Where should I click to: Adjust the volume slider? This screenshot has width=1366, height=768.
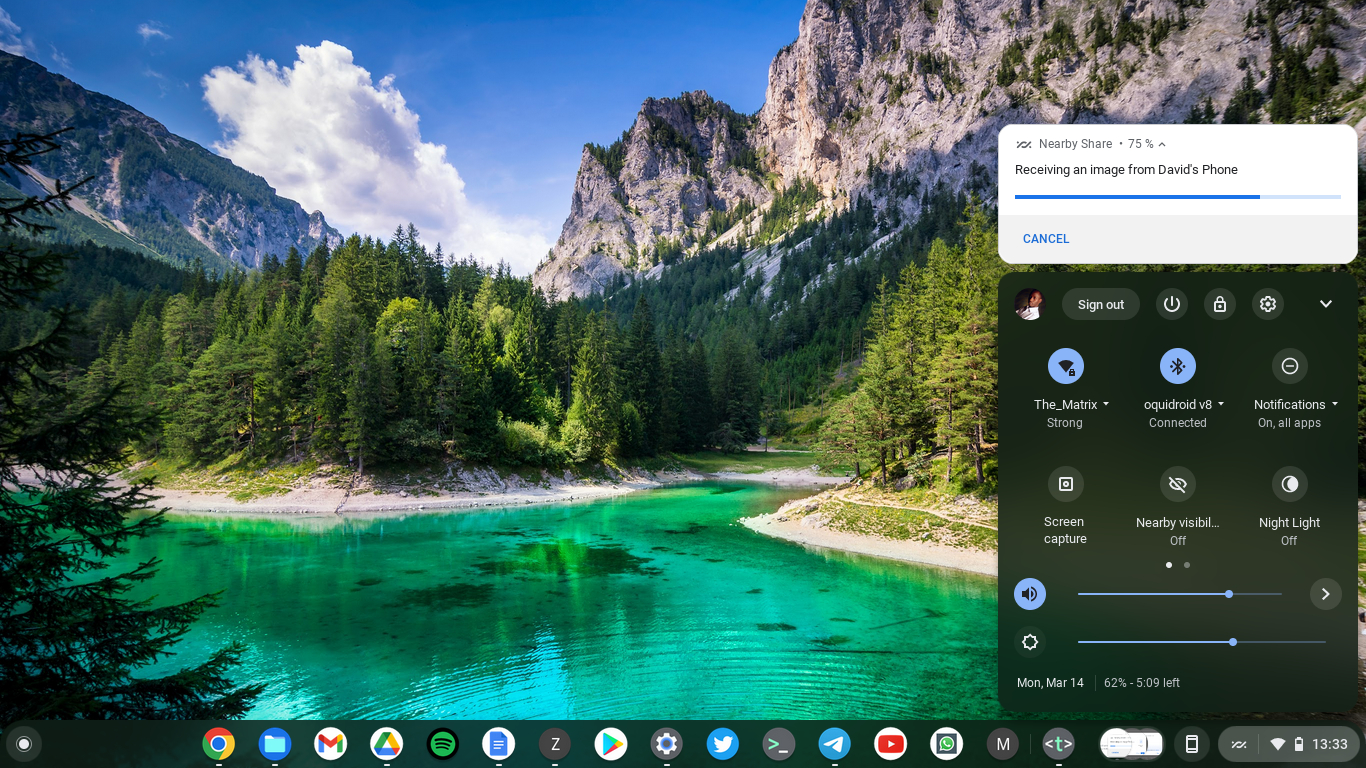pos(1229,594)
